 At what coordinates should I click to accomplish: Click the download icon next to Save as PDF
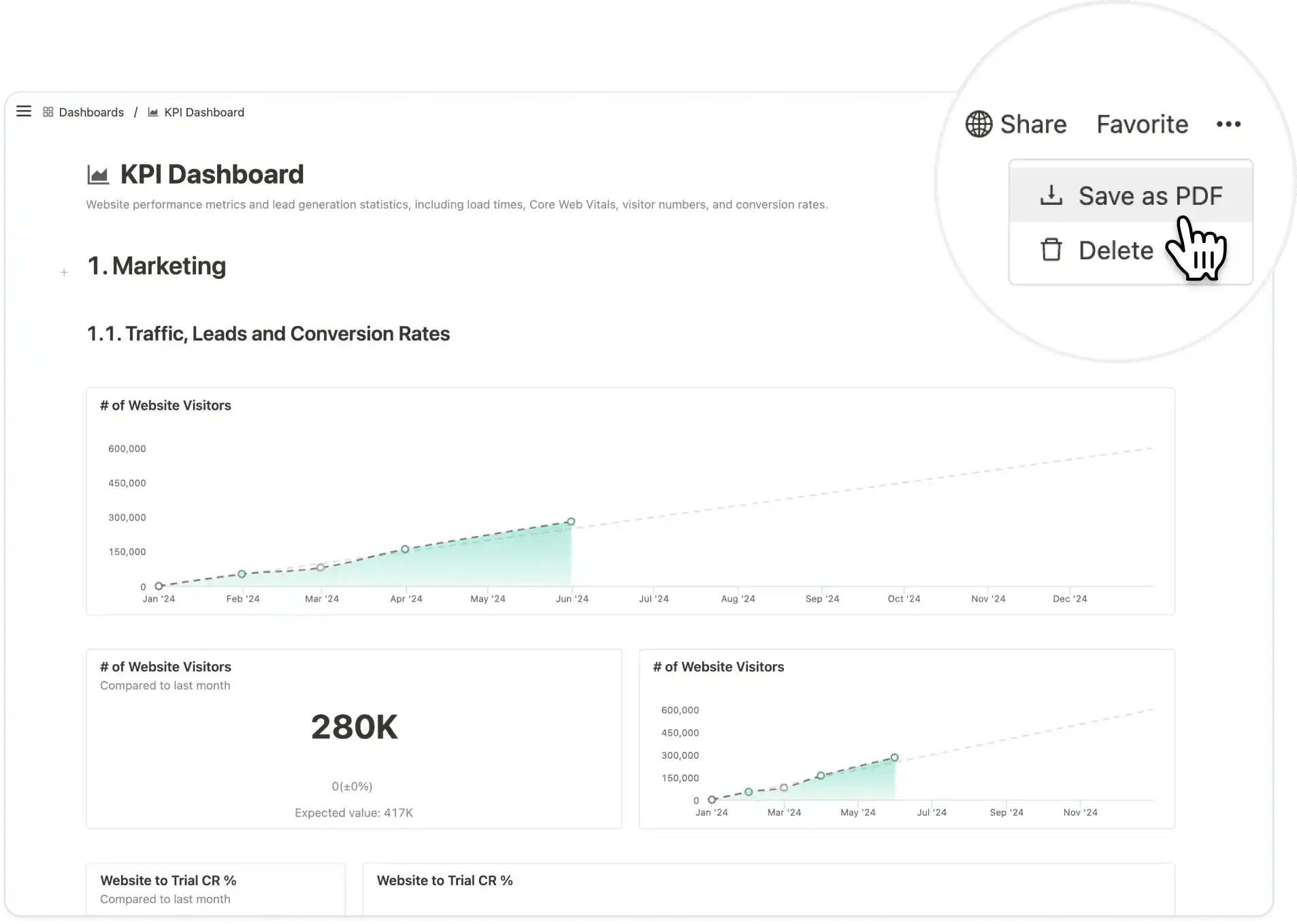click(x=1051, y=195)
